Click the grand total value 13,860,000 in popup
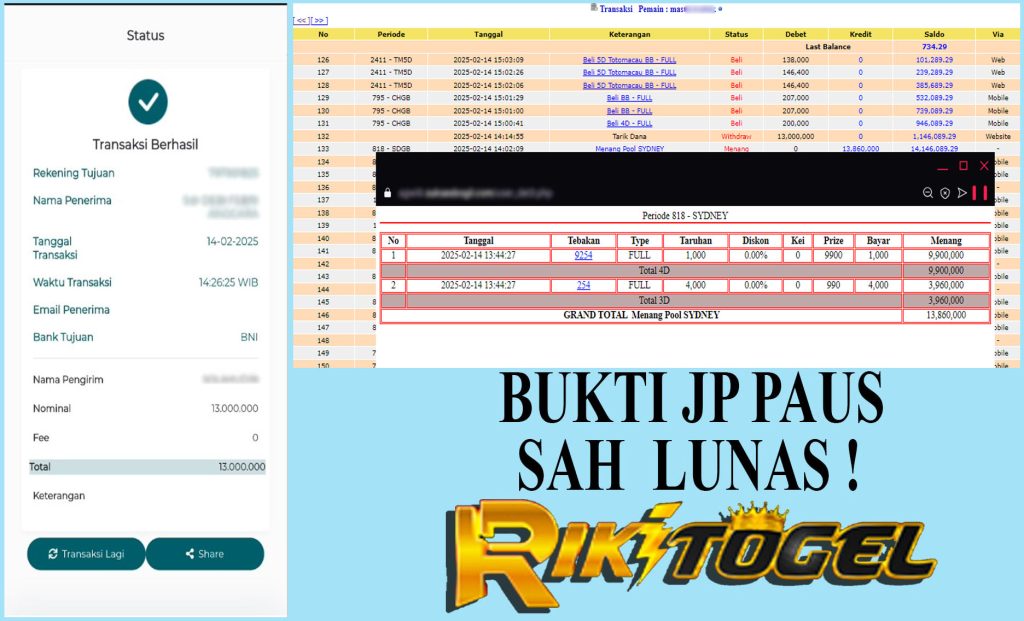This screenshot has height=621, width=1024. pos(946,315)
